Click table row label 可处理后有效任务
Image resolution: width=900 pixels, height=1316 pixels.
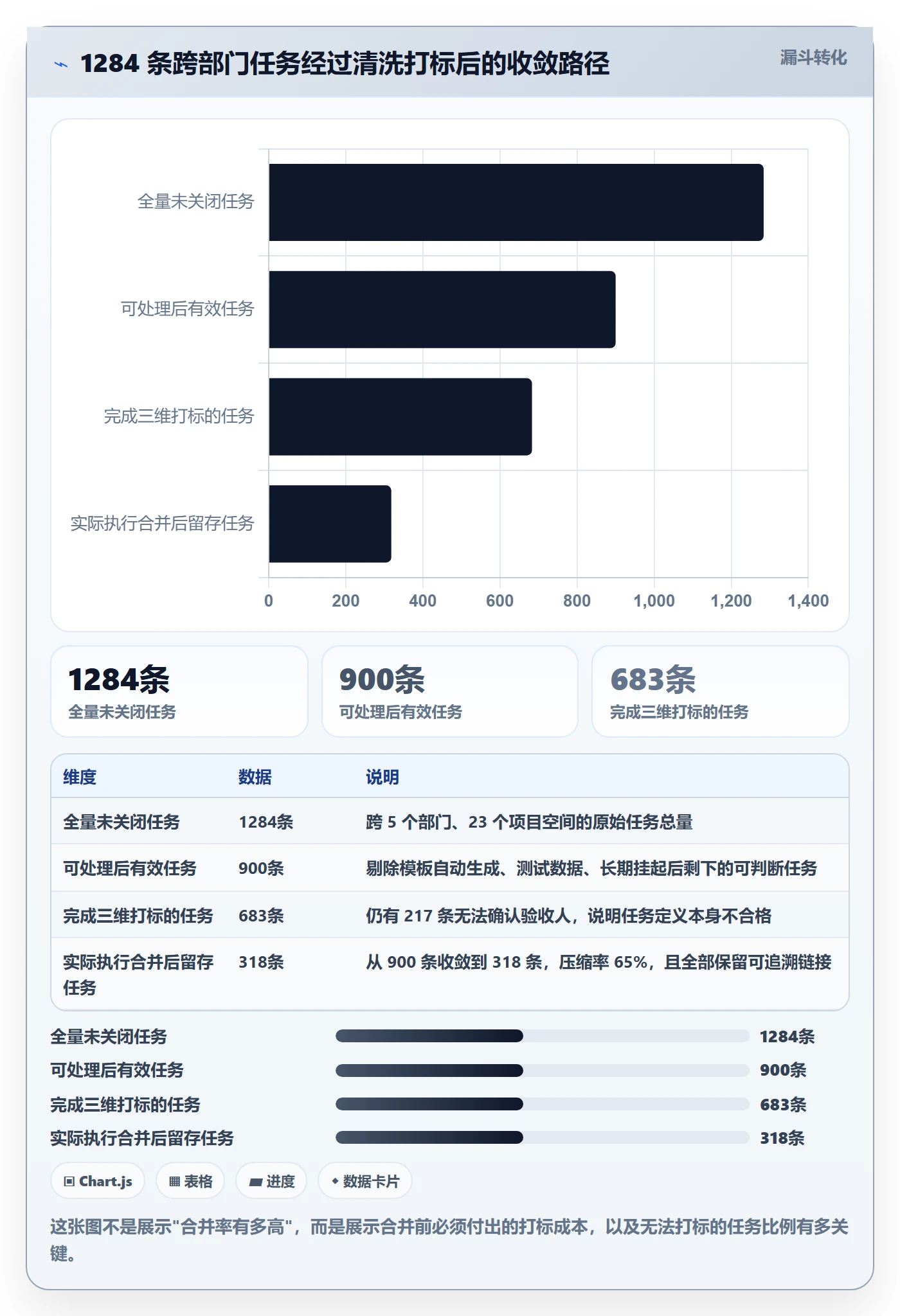point(130,868)
